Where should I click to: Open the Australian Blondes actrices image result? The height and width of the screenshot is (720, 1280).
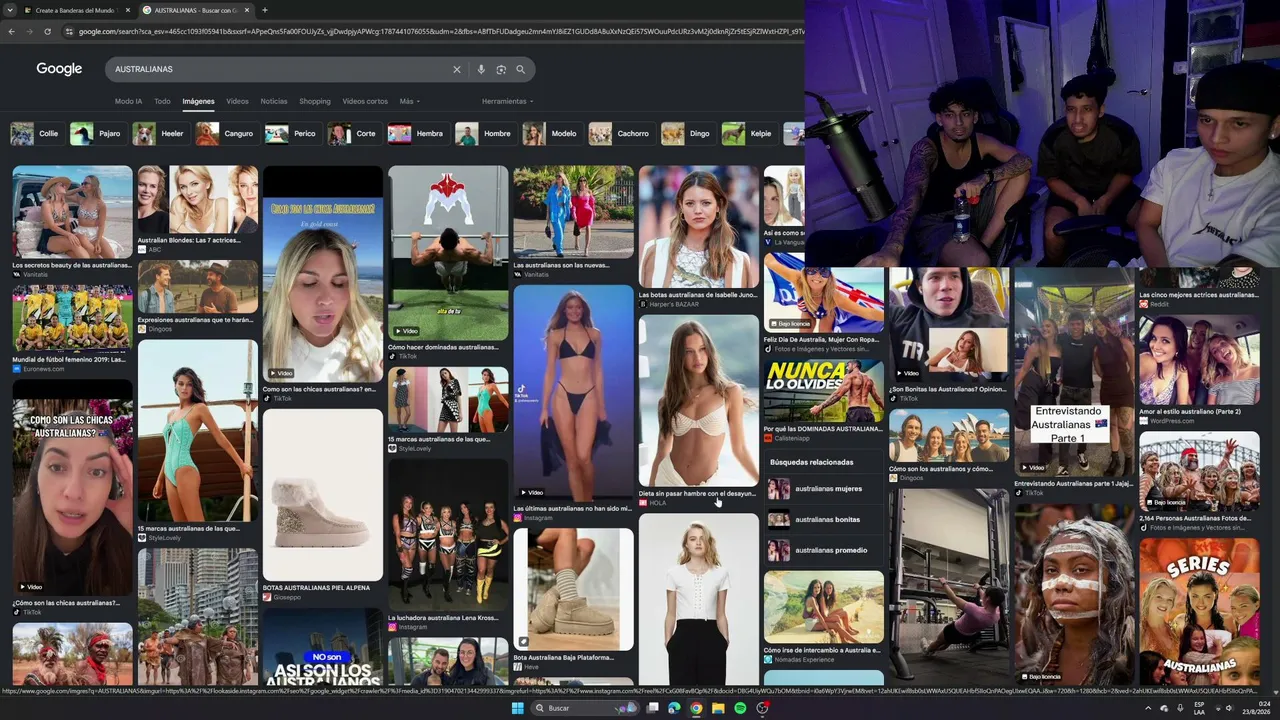197,200
